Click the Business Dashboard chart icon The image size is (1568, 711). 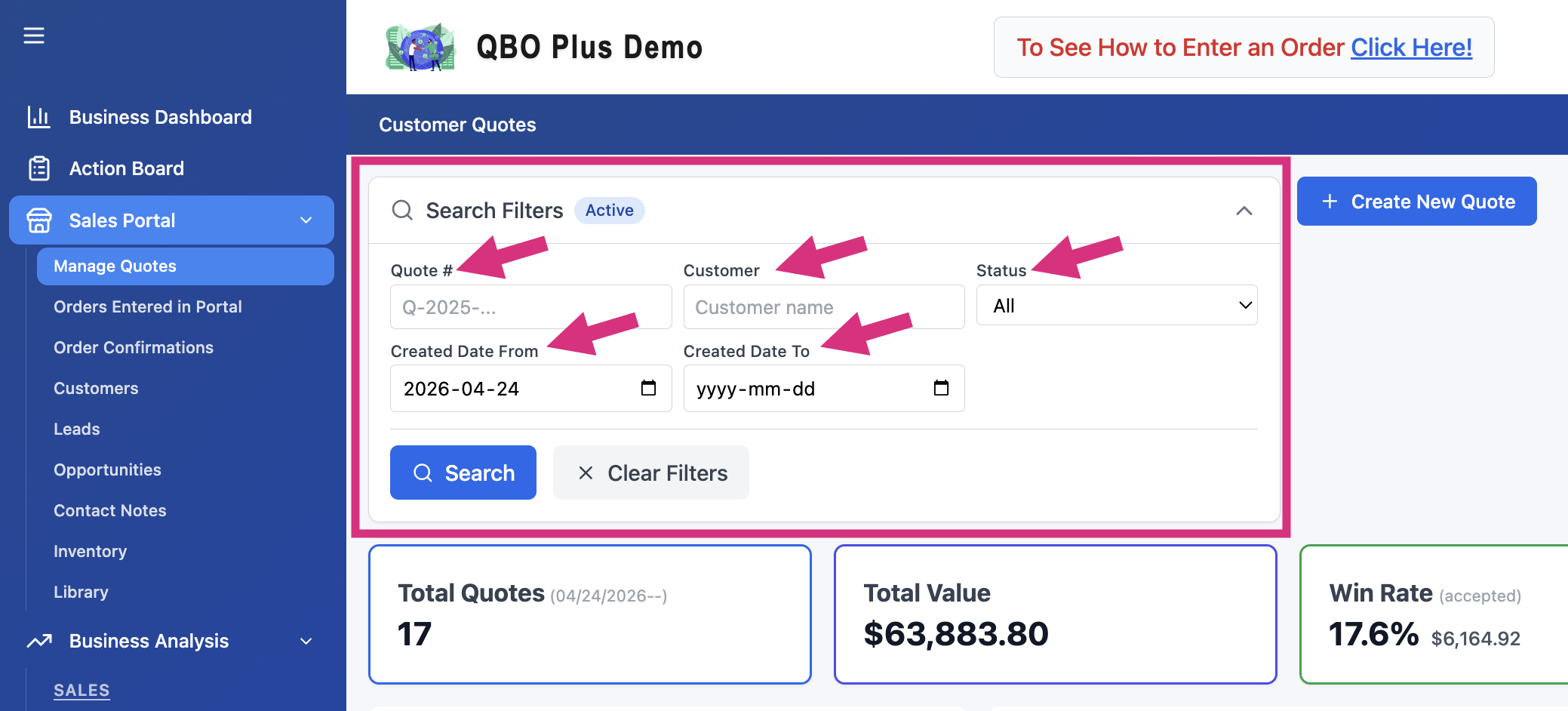tap(38, 117)
